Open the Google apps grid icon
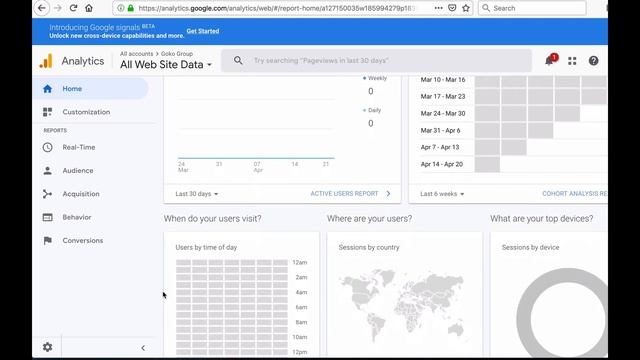This screenshot has height=360, width=640. coord(572,61)
